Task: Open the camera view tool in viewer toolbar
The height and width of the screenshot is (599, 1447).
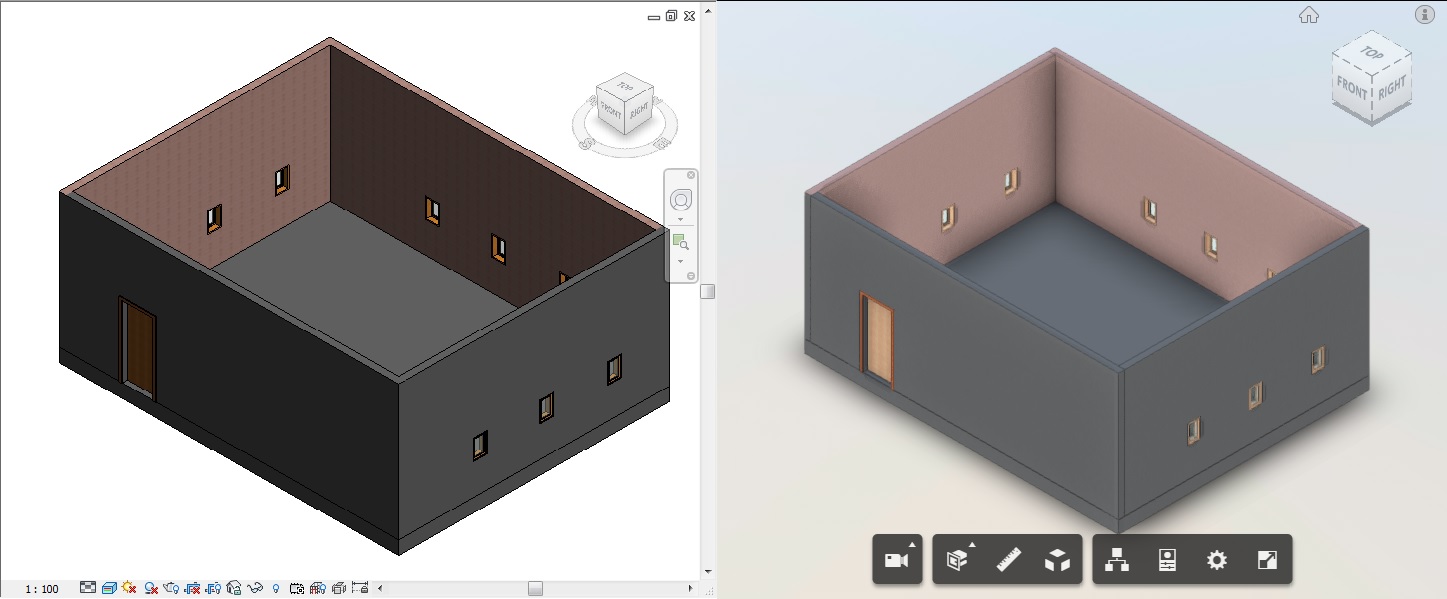Action: point(896,560)
